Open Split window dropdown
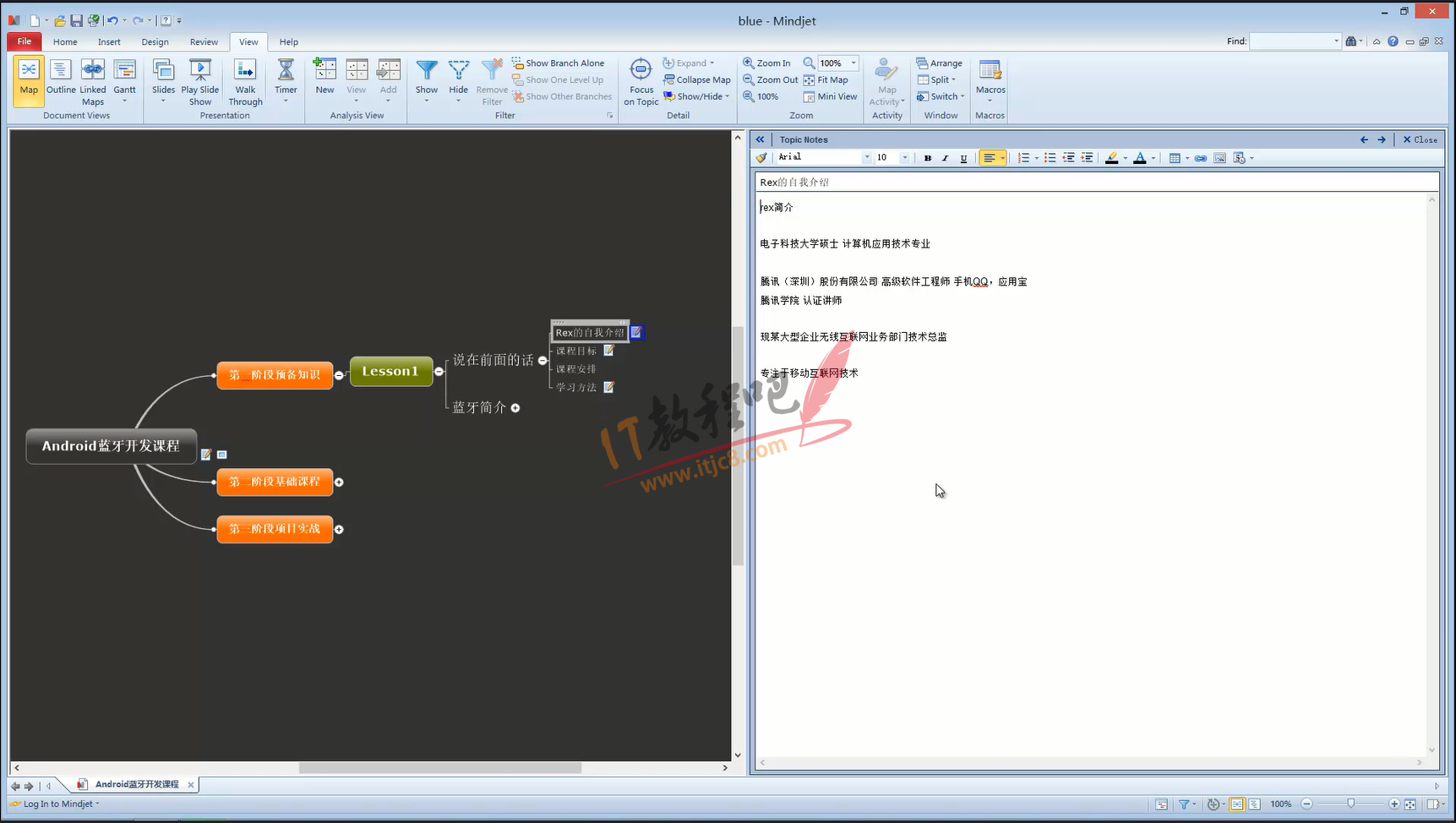The height and width of the screenshot is (823, 1456). pyautogui.click(x=937, y=79)
